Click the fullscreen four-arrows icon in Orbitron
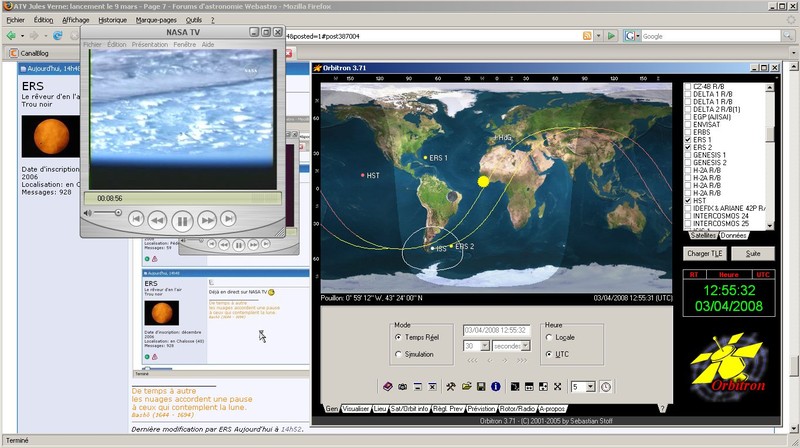Screen dimensions: 800x448 click(x=558, y=387)
